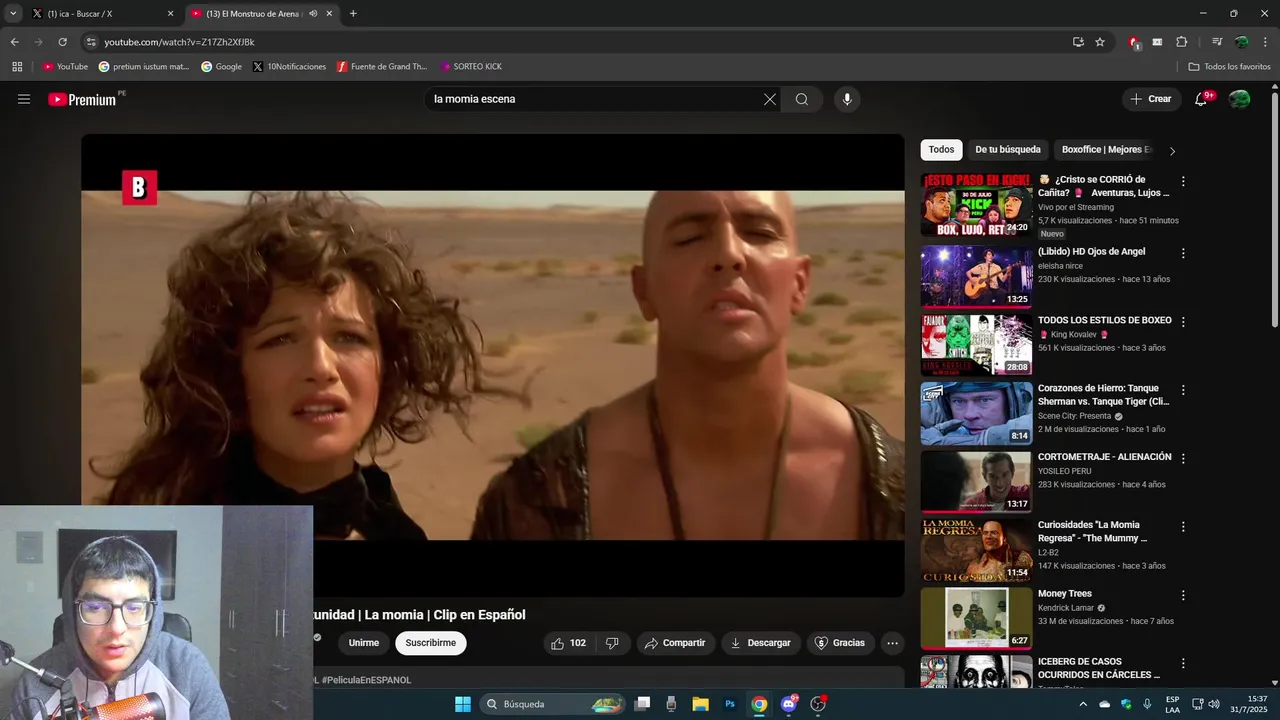
Task: Open options for '(Libido) HD Ojos de Angel'
Action: pyautogui.click(x=1183, y=254)
